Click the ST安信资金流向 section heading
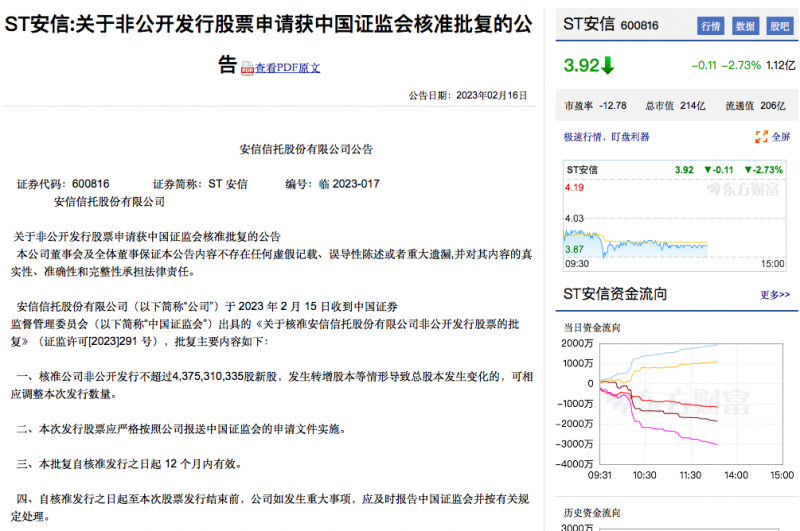 (615, 294)
